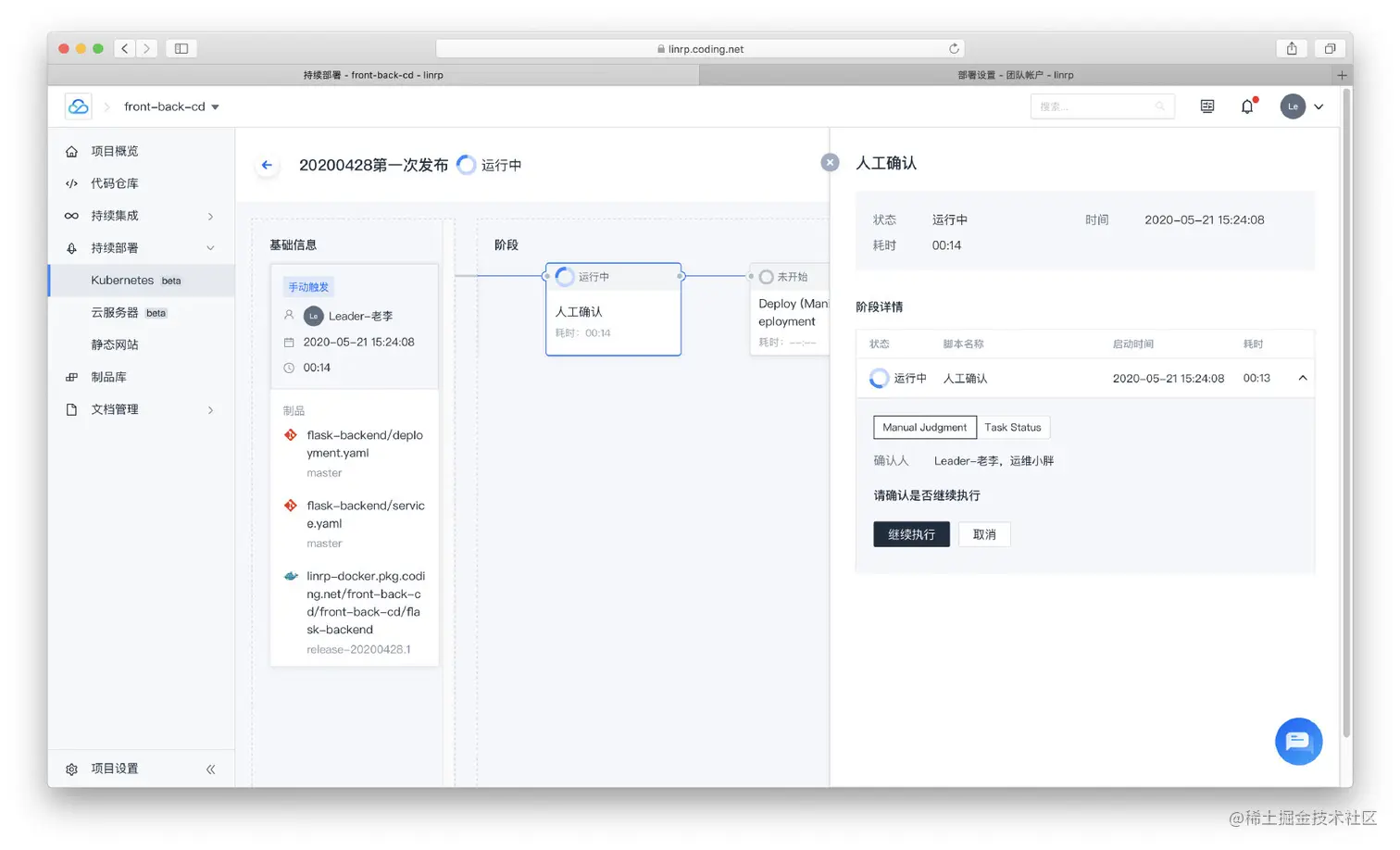Click the code brackets icon beside 代码仓库
Viewport: 1400px width, 850px height.
71,183
